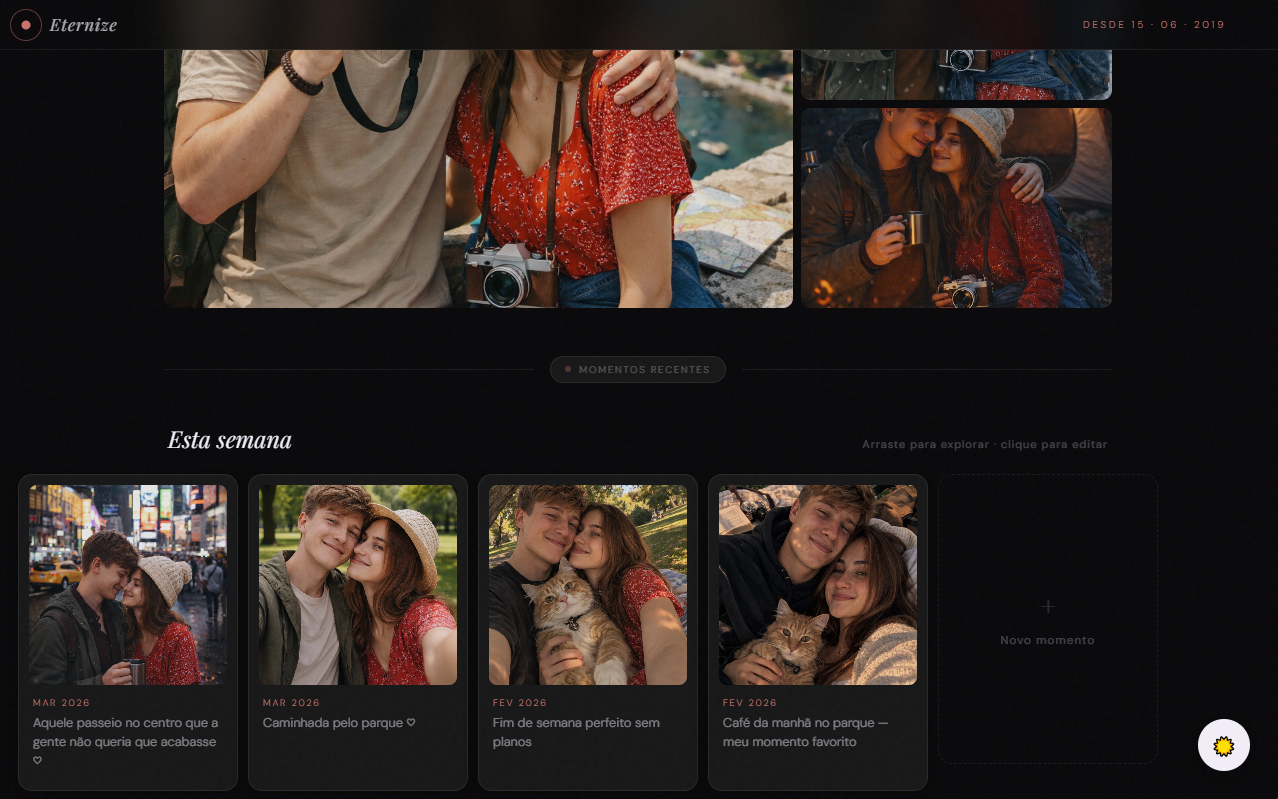The width and height of the screenshot is (1278, 799).
Task: Click the DESDE 15 · 06 · 2019 header text
Action: (x=1152, y=26)
